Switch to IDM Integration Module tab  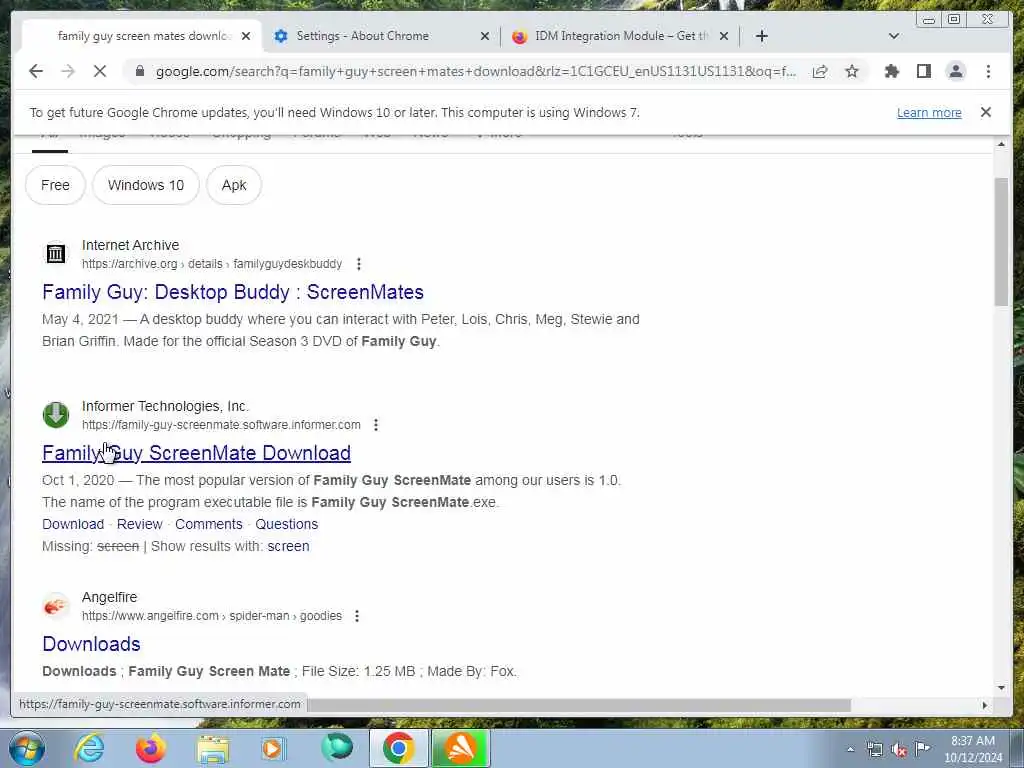(x=620, y=36)
